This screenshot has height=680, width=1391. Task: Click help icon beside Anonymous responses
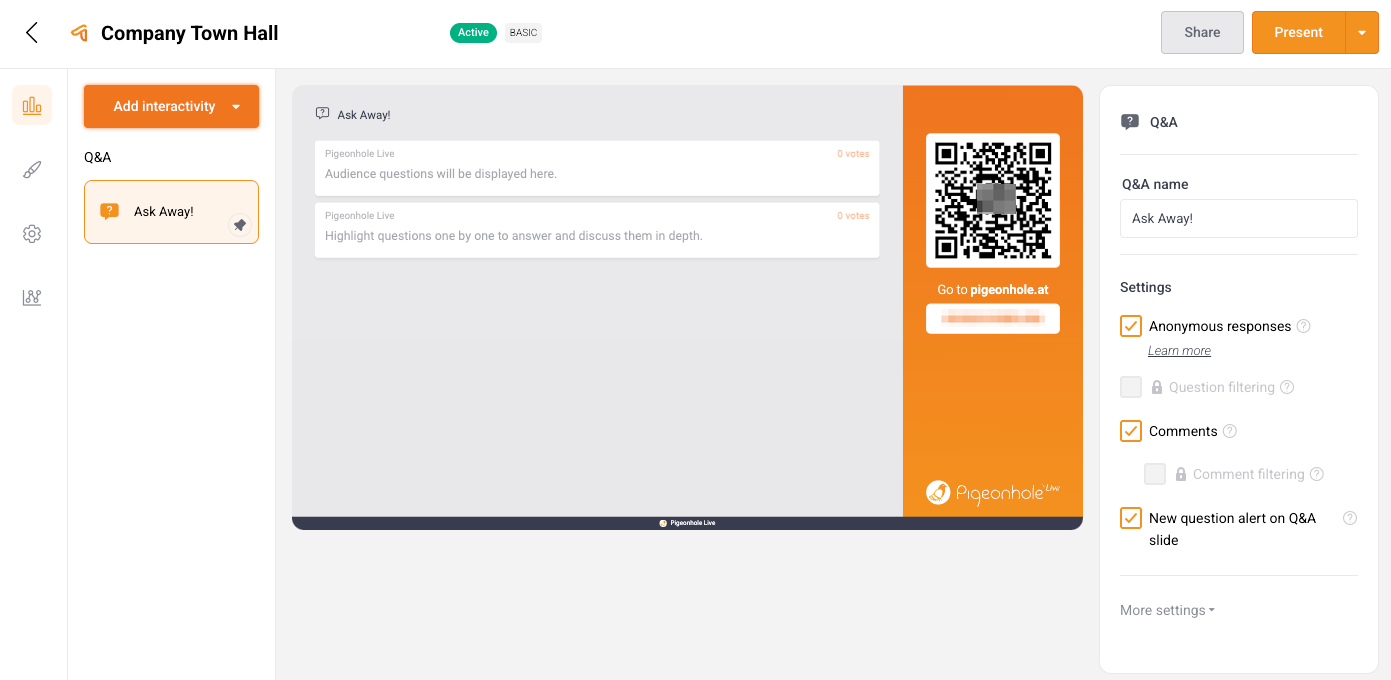coord(1303,326)
